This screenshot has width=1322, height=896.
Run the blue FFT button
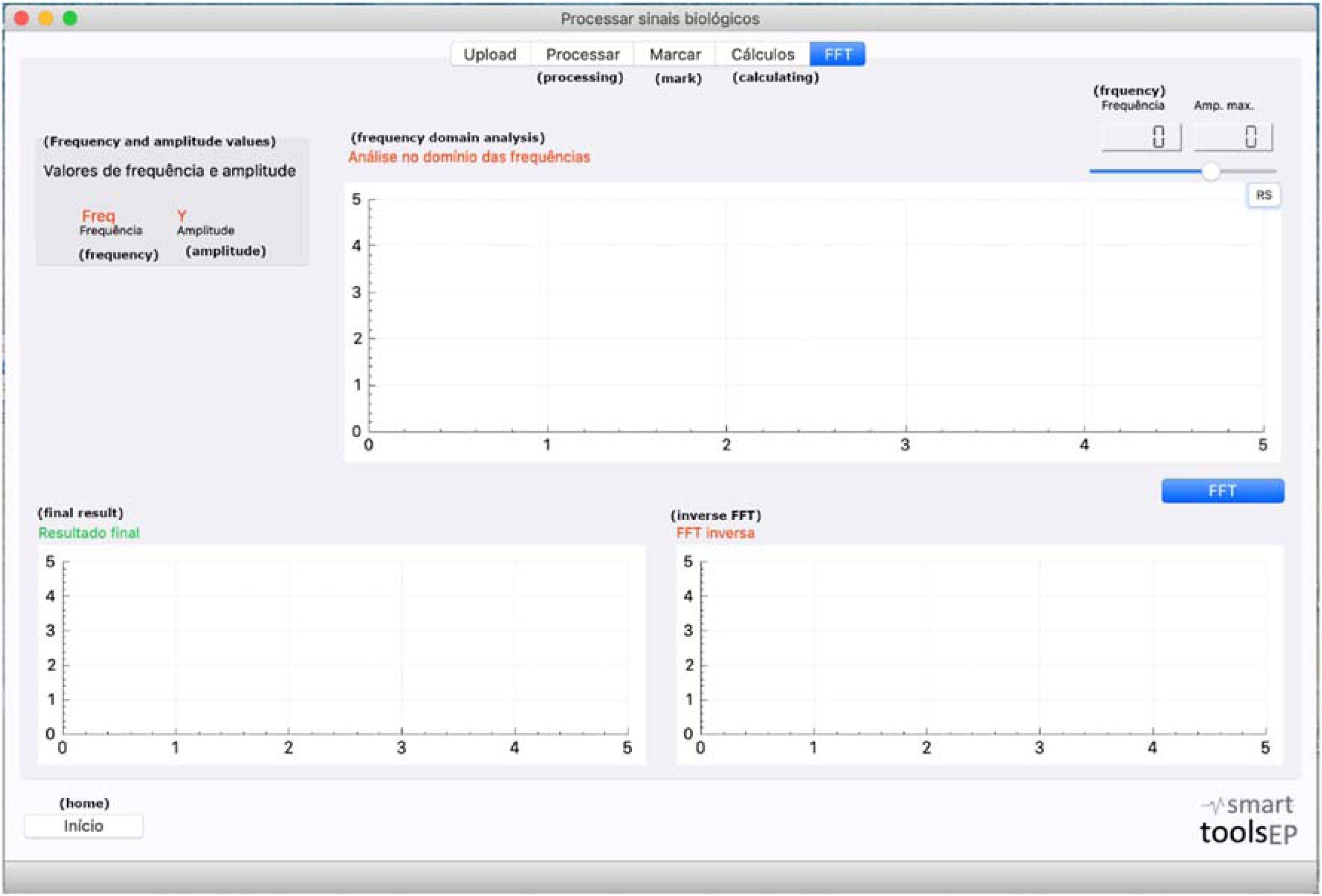point(1222,491)
